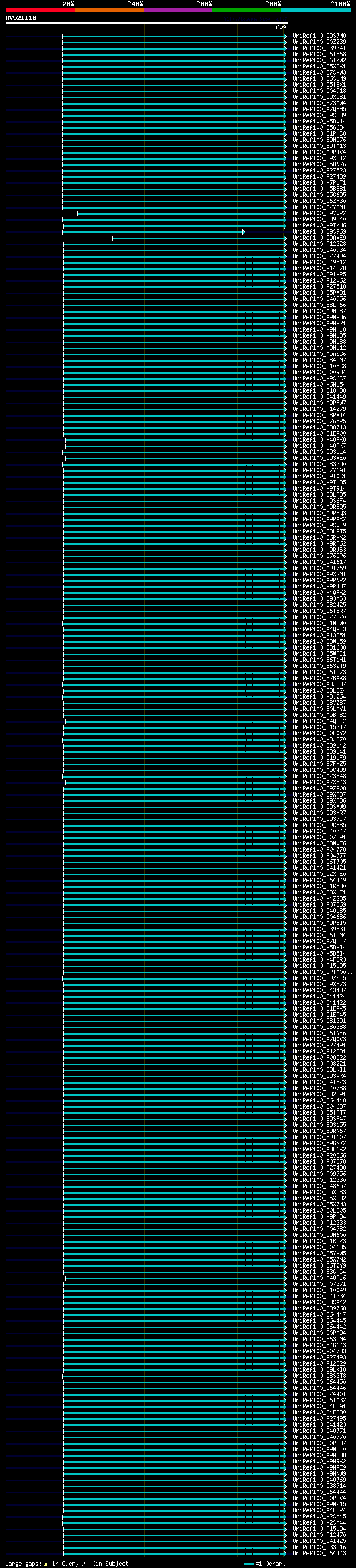Click label UniRef100_Q9SDT2
Viewport: 356px width, 1568px height.
coord(319,159)
